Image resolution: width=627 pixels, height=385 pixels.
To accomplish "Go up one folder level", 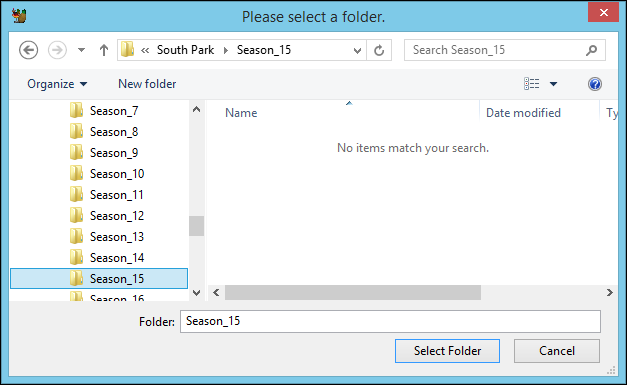I will [104, 50].
